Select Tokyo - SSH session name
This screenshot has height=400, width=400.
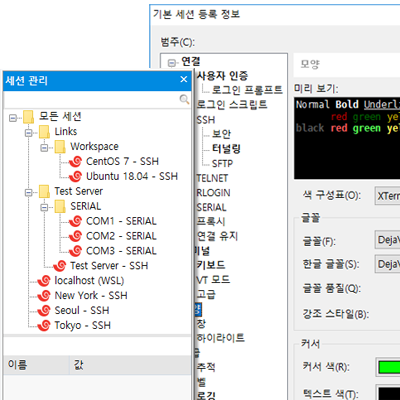coord(82,325)
